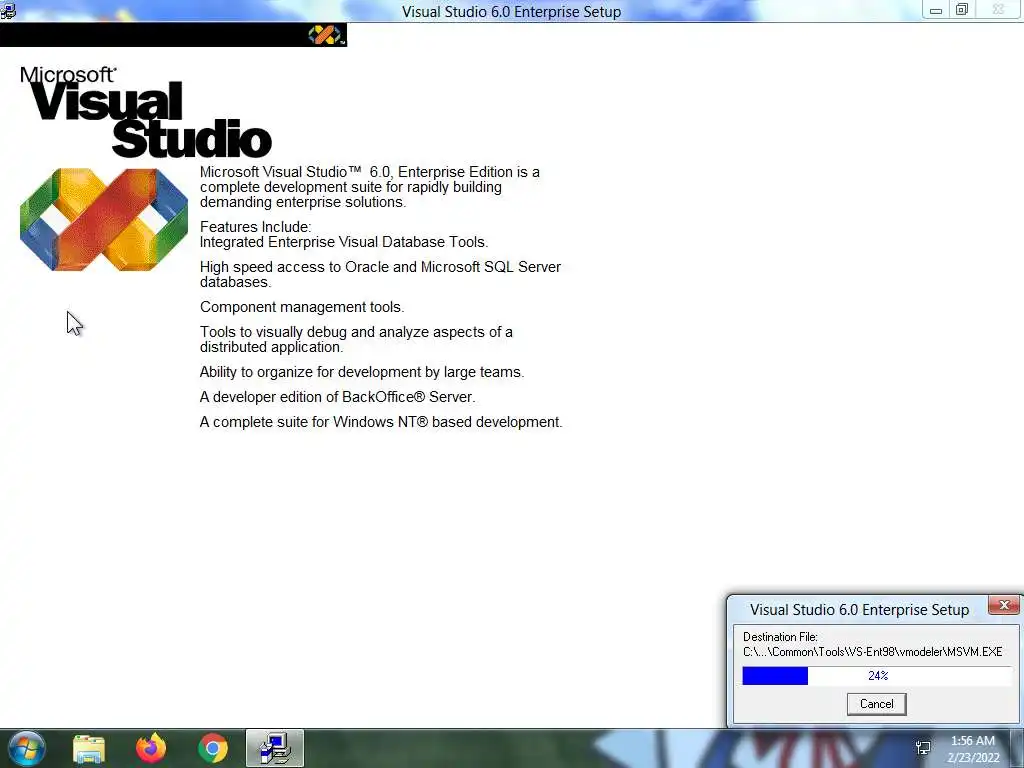Click the Microsoft Visual Studio wordmark

[146, 112]
